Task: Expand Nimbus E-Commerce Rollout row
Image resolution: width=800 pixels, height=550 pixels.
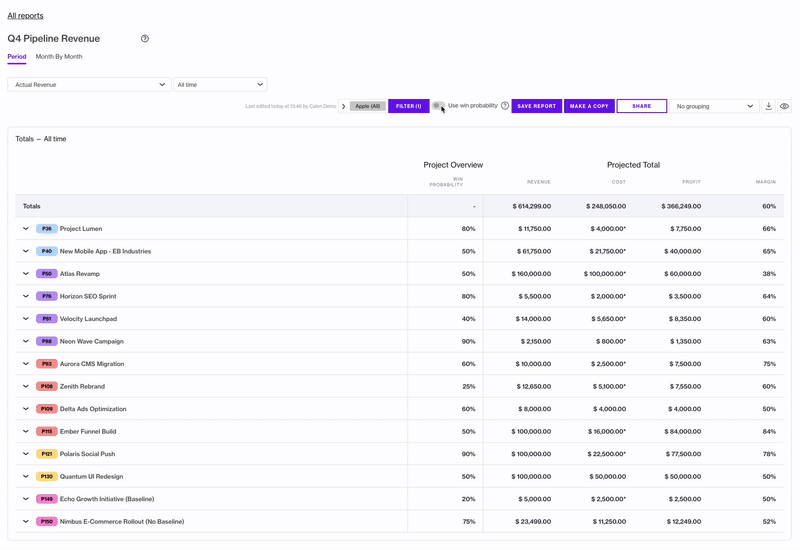Action: click(x=26, y=521)
